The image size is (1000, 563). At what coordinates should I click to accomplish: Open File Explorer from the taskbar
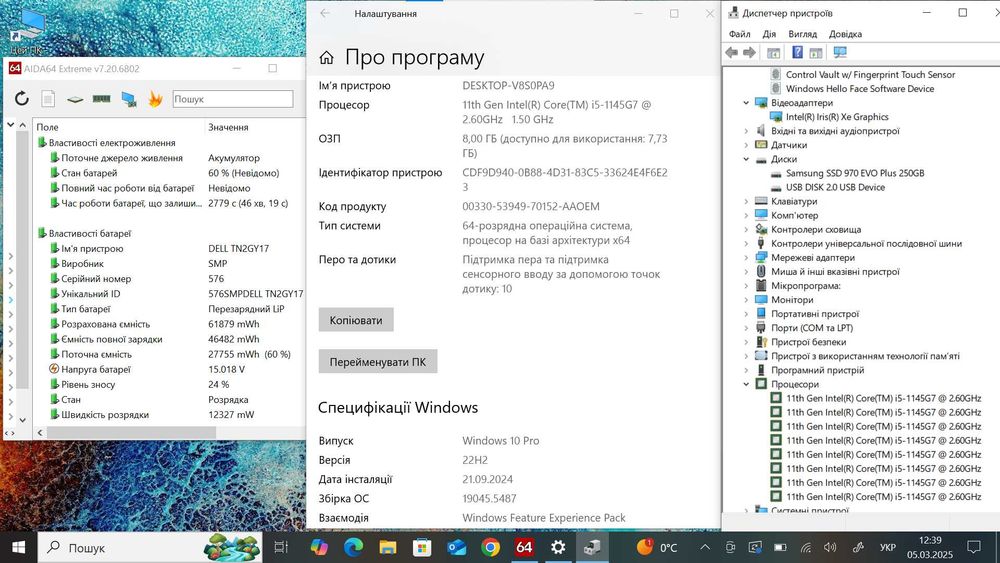coord(388,547)
